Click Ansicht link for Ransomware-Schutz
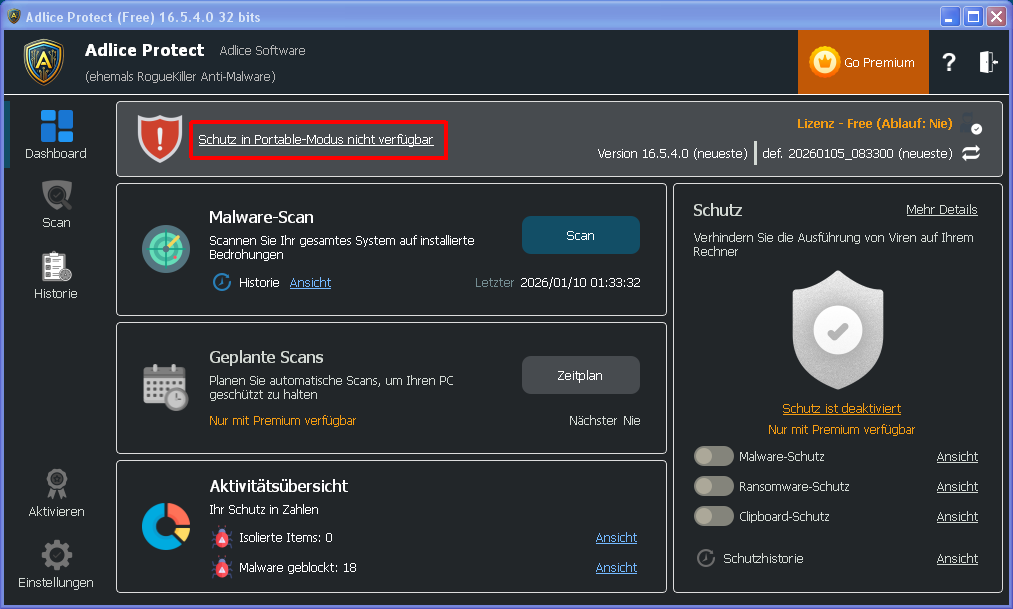The height and width of the screenshot is (609, 1013). click(x=957, y=486)
